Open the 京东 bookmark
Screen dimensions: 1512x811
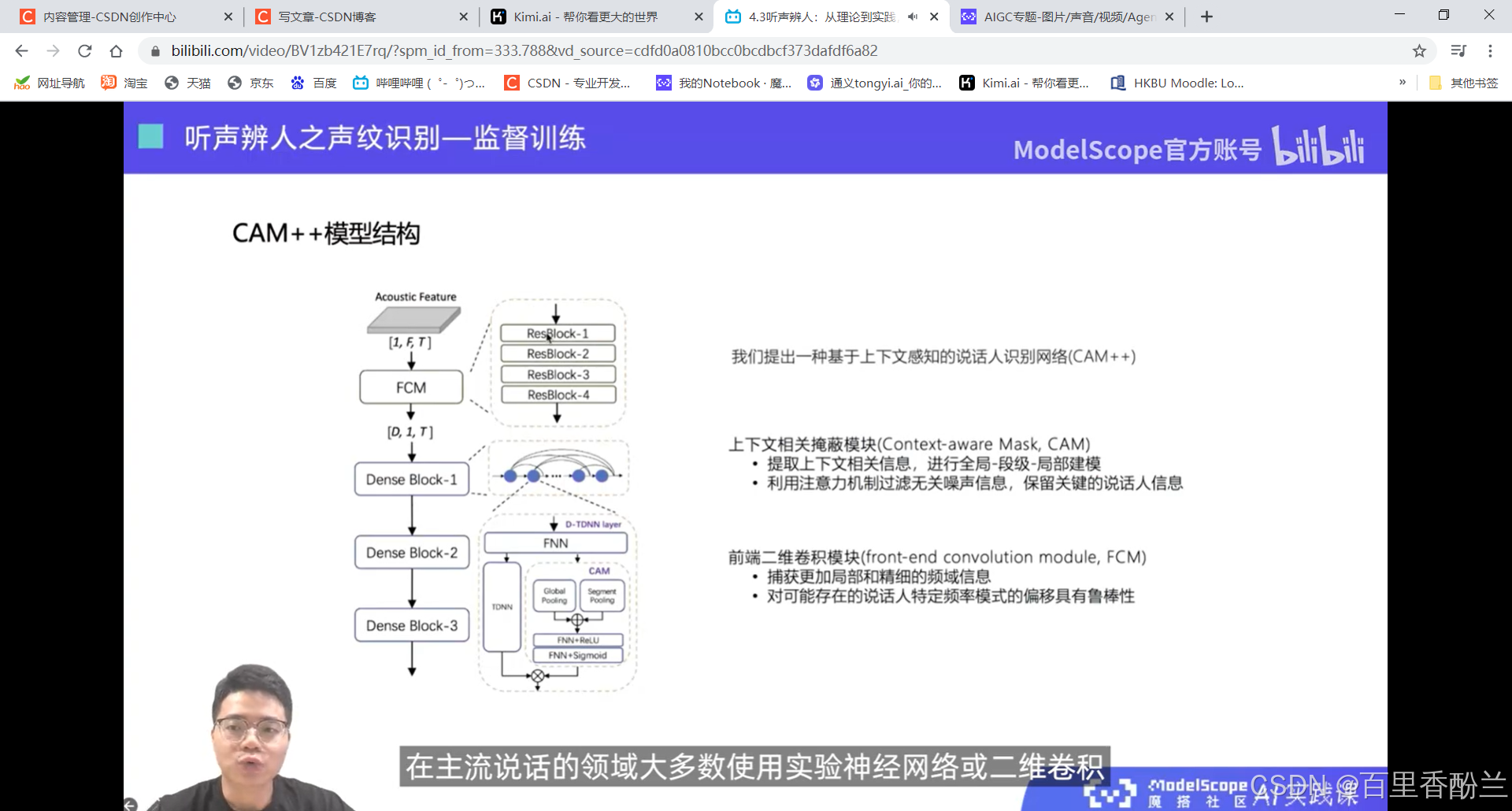coord(250,83)
